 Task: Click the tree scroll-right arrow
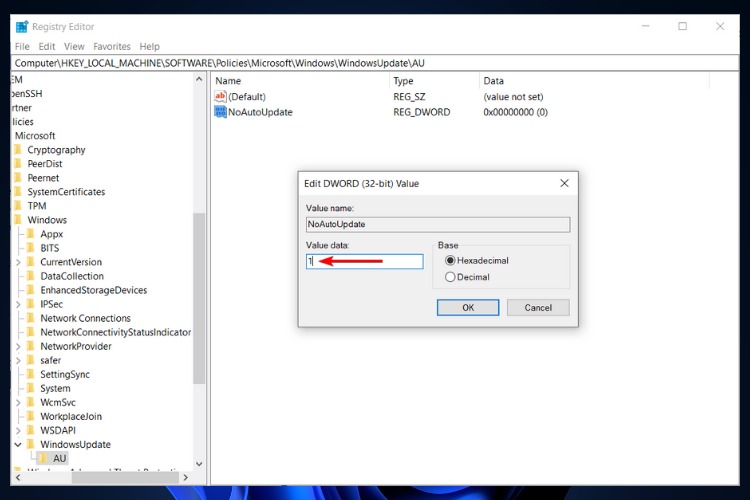186,478
